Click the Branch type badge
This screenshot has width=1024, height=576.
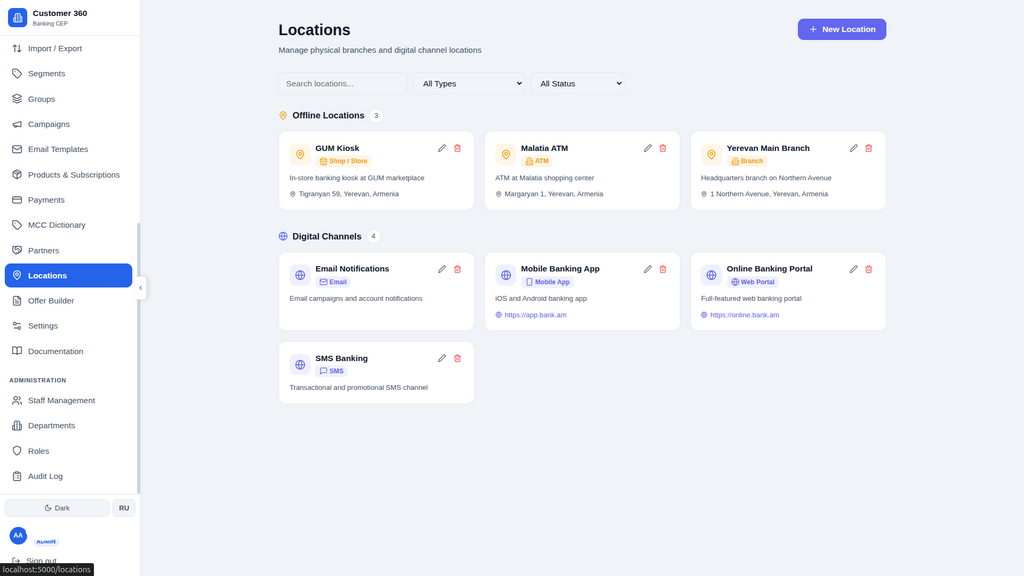pyautogui.click(x=746, y=161)
